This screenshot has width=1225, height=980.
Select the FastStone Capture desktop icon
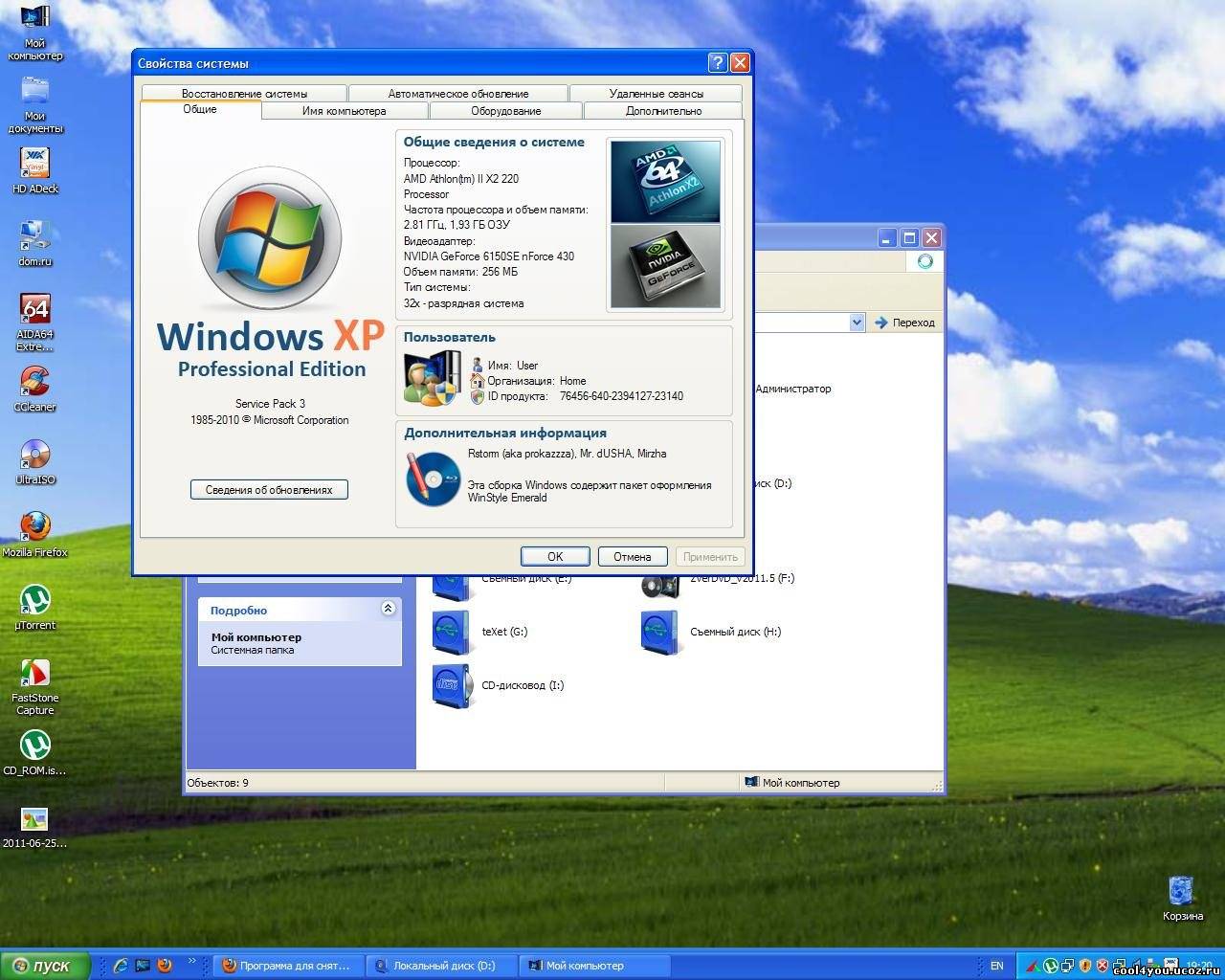pyautogui.click(x=35, y=686)
